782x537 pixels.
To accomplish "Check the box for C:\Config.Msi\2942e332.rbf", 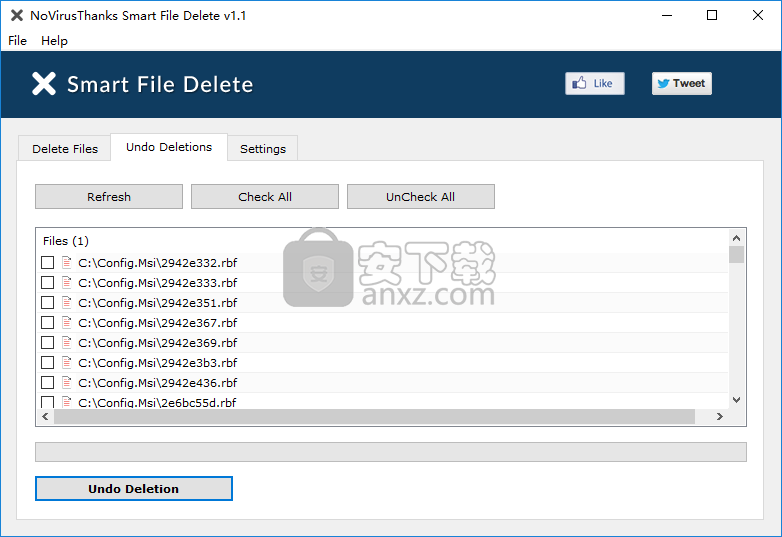I will pos(47,263).
